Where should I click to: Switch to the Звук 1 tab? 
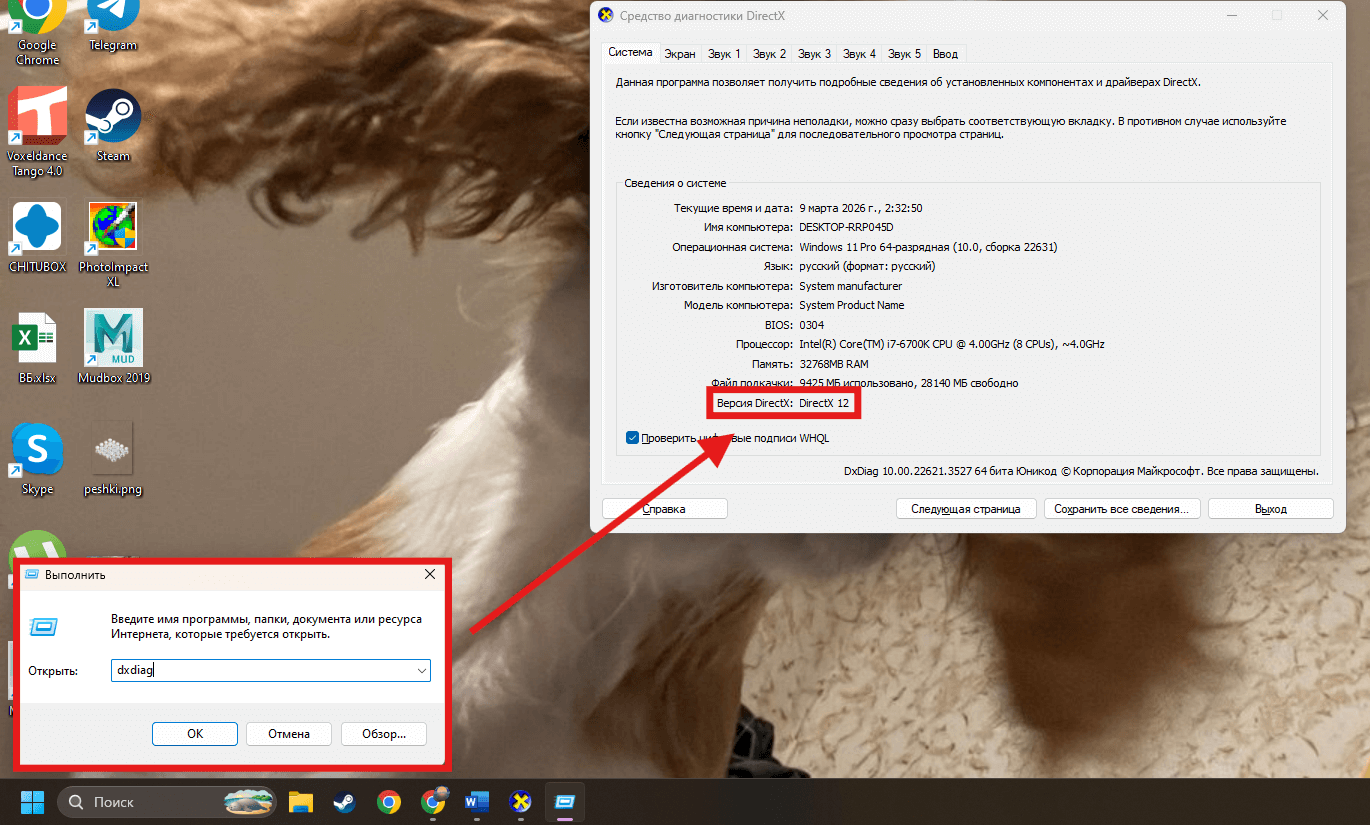click(x=724, y=54)
